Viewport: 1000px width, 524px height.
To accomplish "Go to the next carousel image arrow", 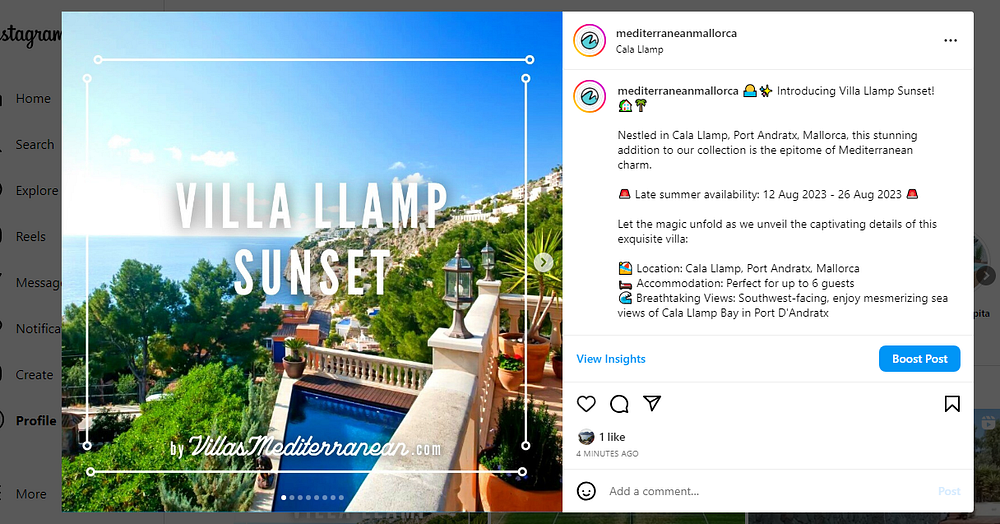I will click(x=543, y=262).
